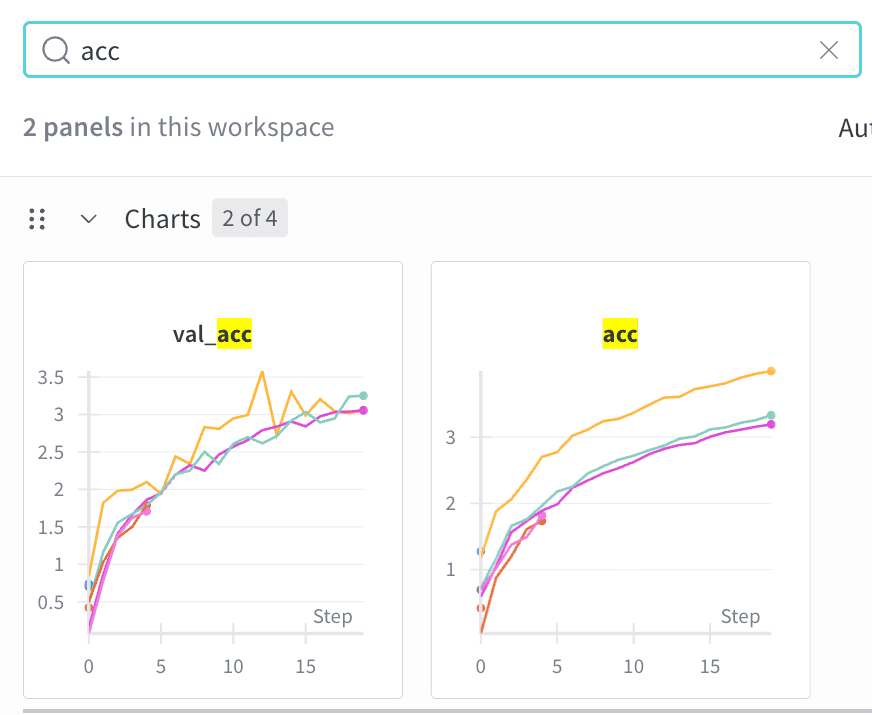
Task: Click the highlighted acc chart title
Action: click(620, 334)
